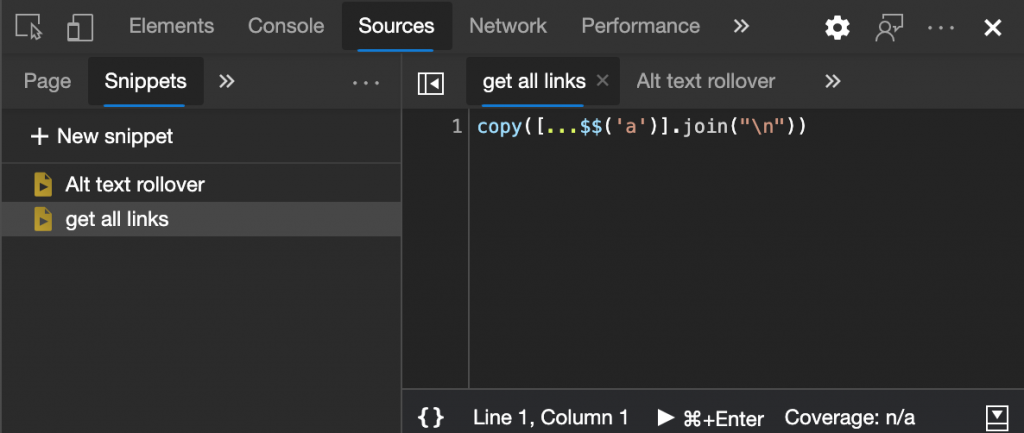Open the Network tab

click(508, 26)
